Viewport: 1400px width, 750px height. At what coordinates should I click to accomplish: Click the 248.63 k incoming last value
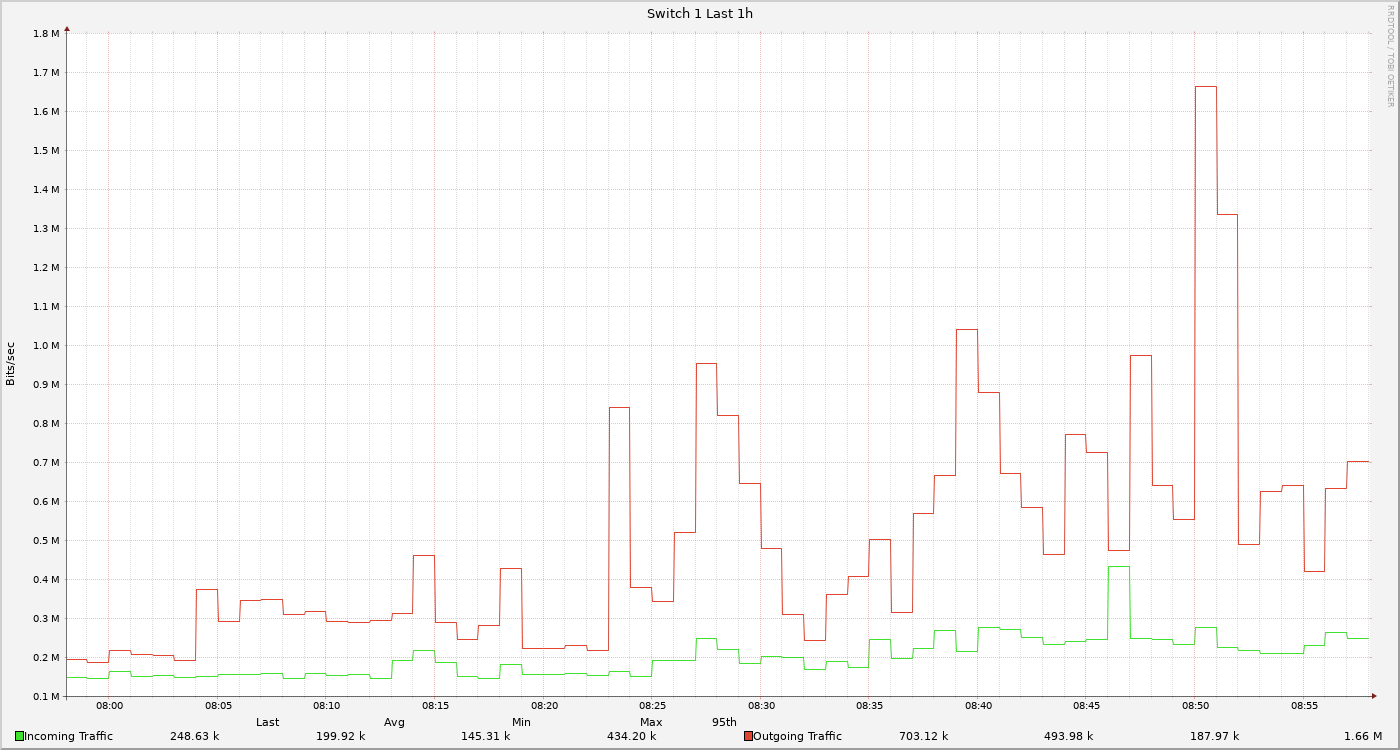pos(194,736)
